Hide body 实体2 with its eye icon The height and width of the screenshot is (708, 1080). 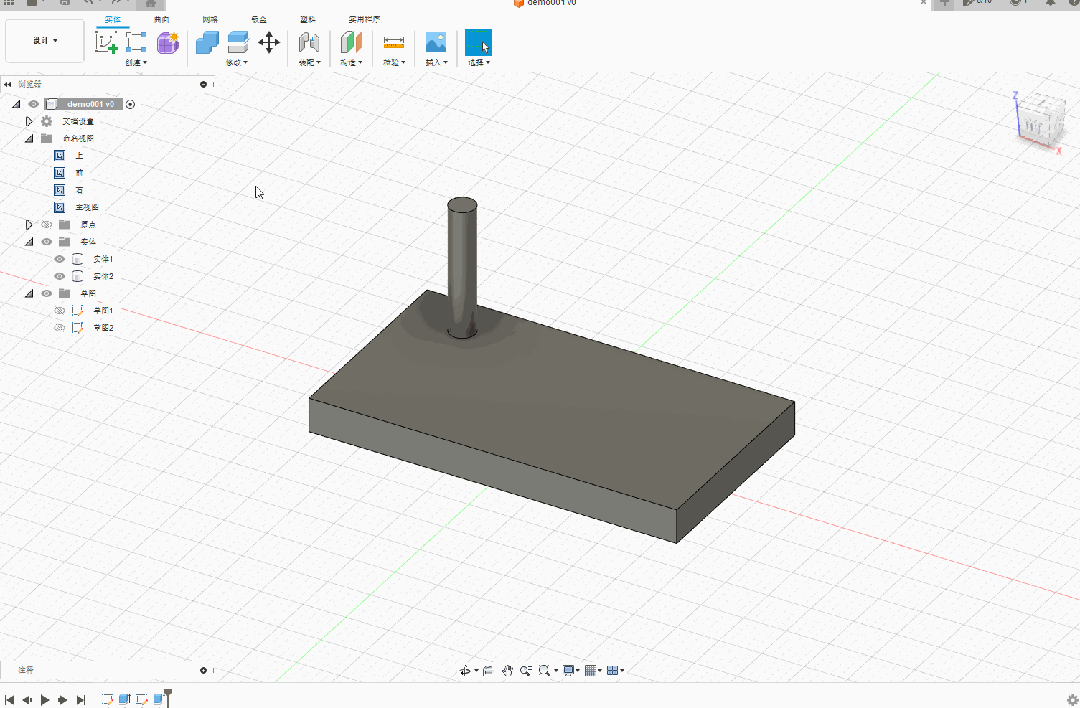coord(60,276)
